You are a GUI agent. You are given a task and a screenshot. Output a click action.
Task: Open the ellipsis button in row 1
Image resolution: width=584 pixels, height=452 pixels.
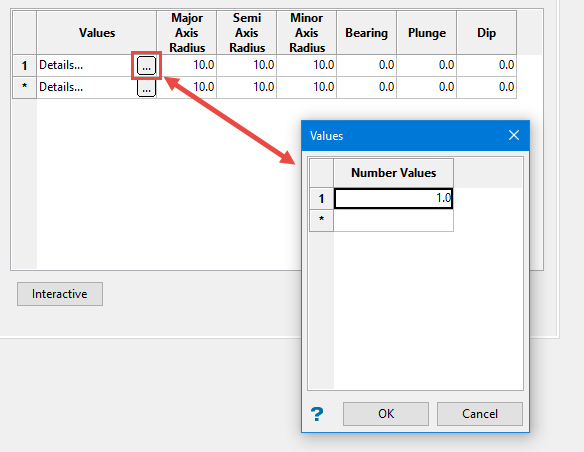[x=146, y=66]
